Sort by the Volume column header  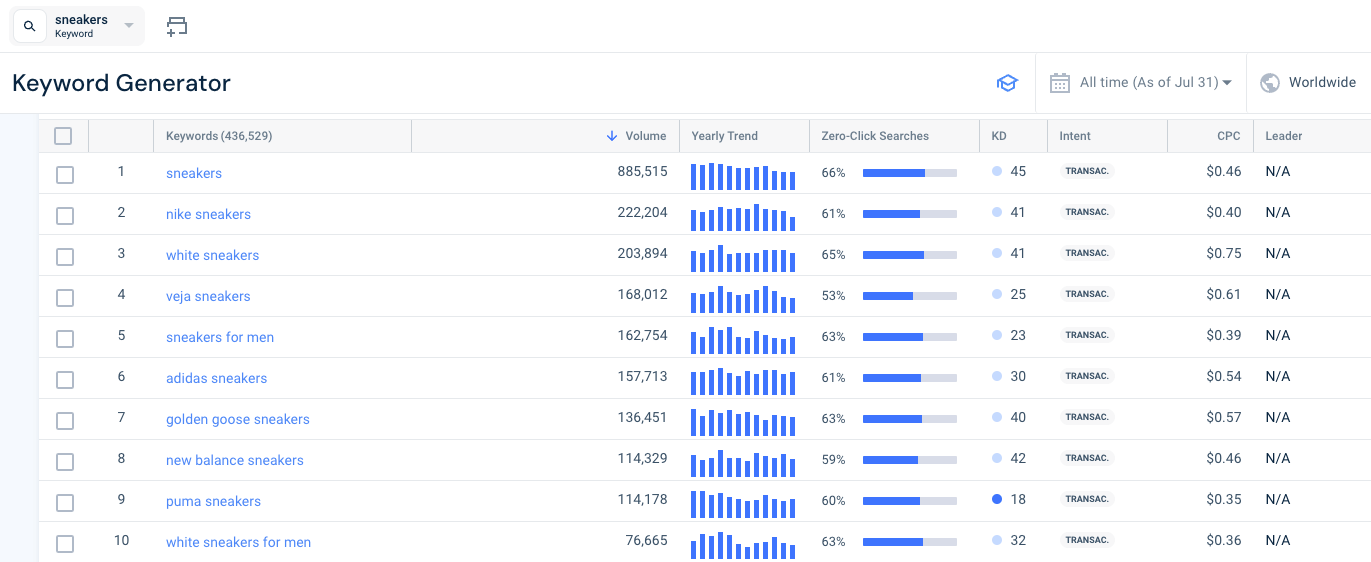click(x=645, y=136)
